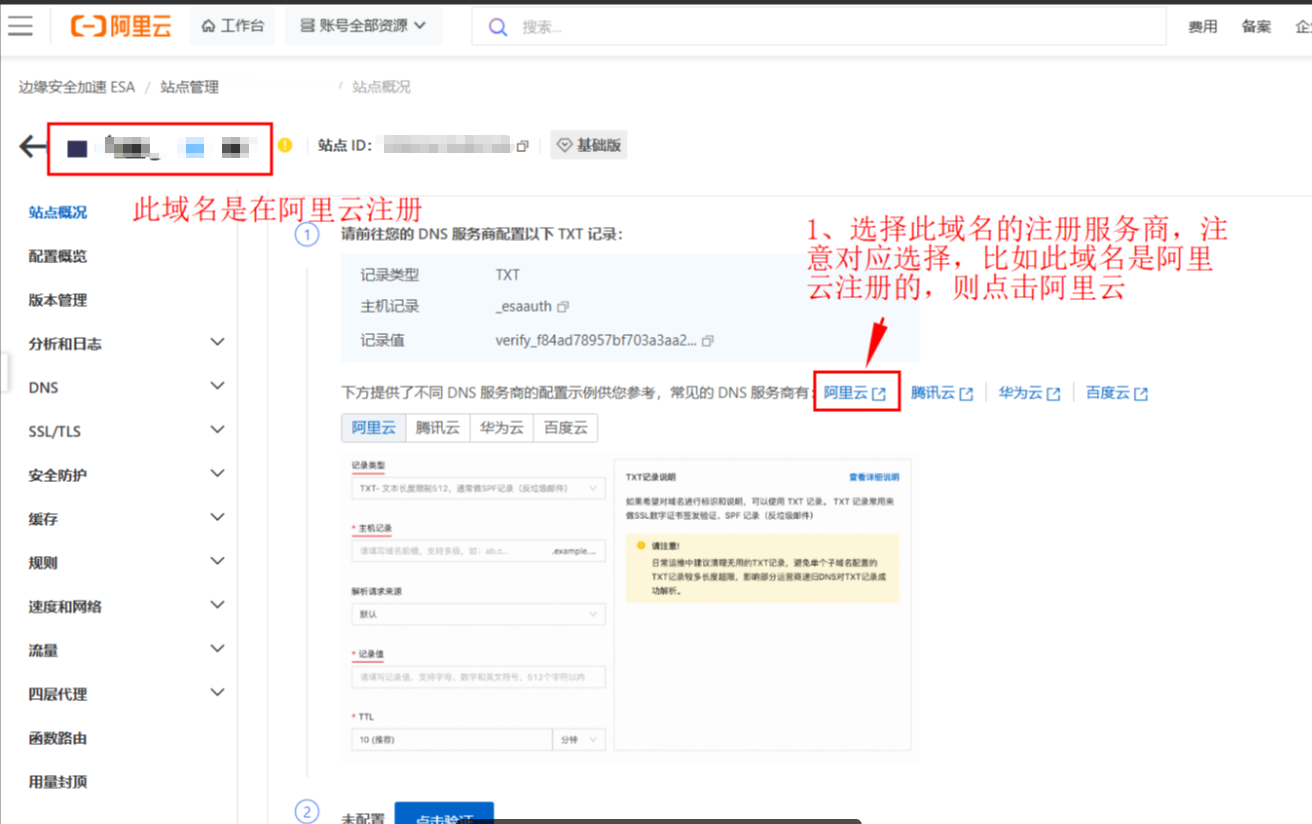Click into the top search field
The width and height of the screenshot is (1312, 824).
click(x=820, y=27)
